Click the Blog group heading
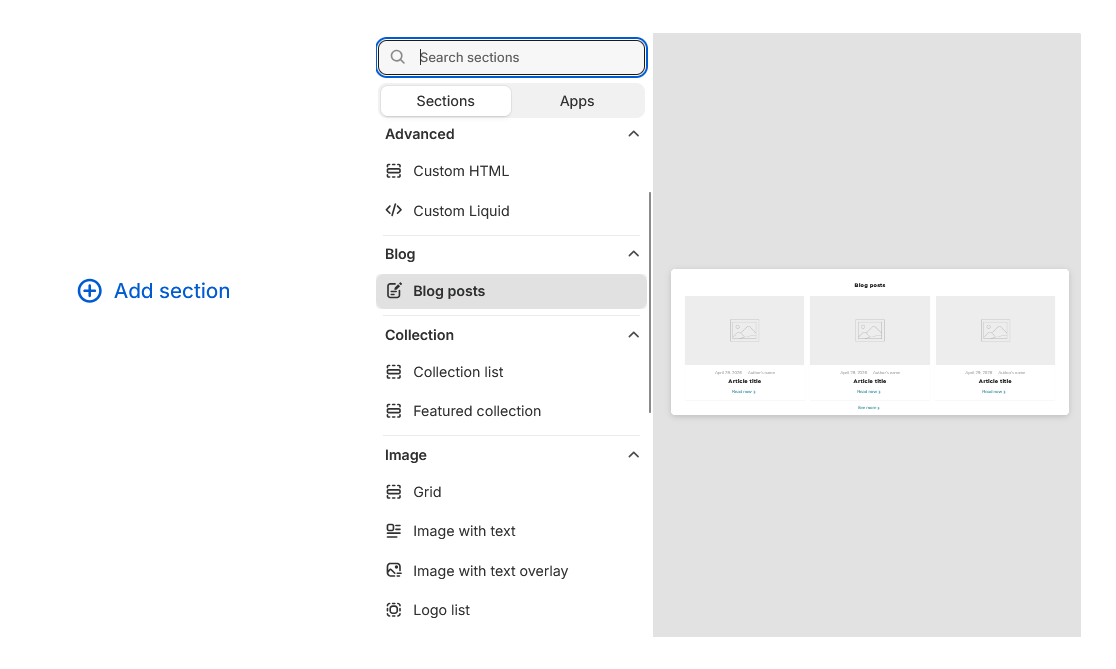1116x669 pixels. pyautogui.click(x=400, y=254)
